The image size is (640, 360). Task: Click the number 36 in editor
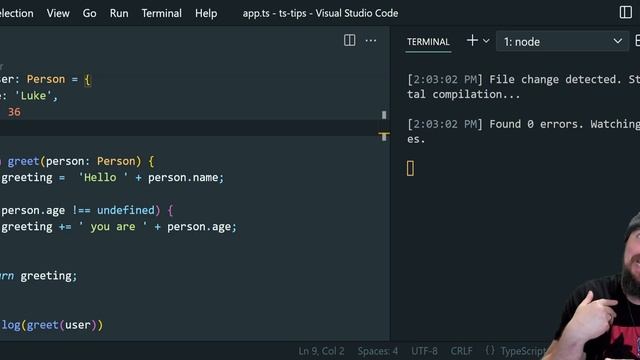14,112
